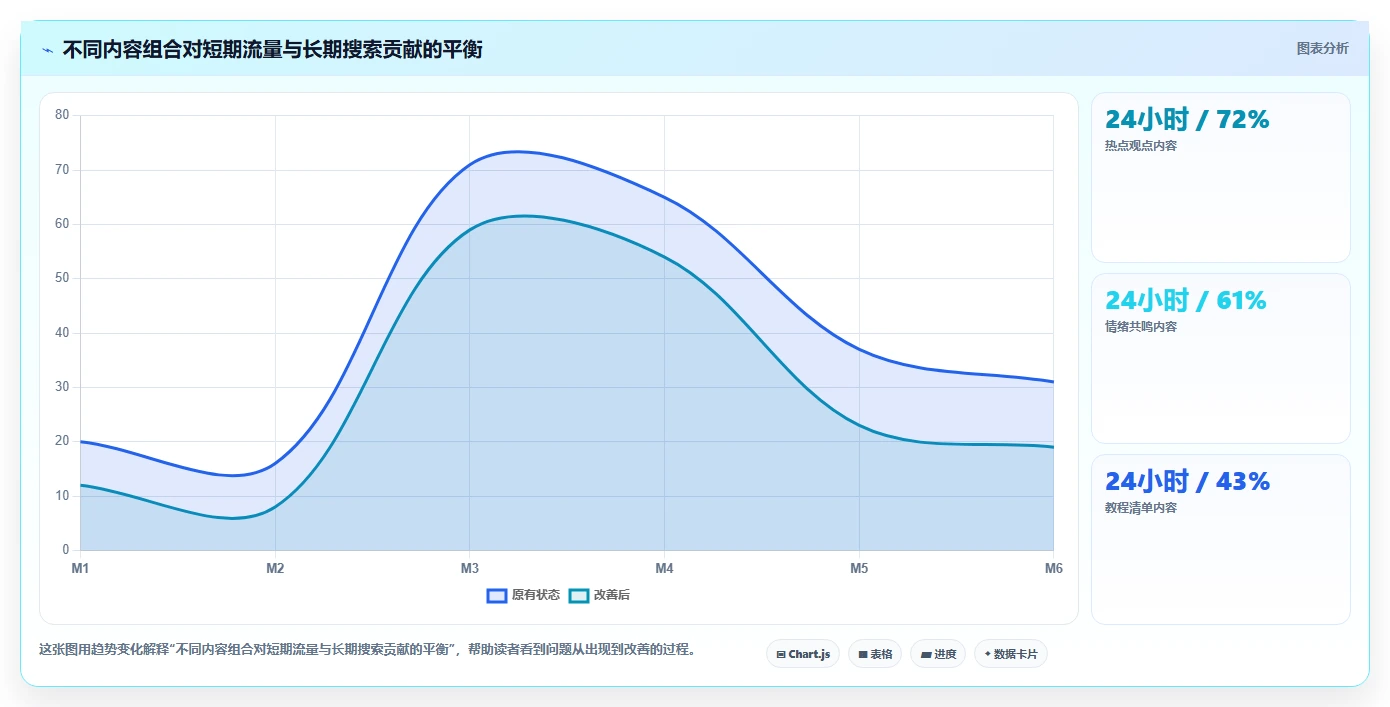This screenshot has height=707, width=1390.
Task: Select the 表格 tag button
Action: coord(875,654)
